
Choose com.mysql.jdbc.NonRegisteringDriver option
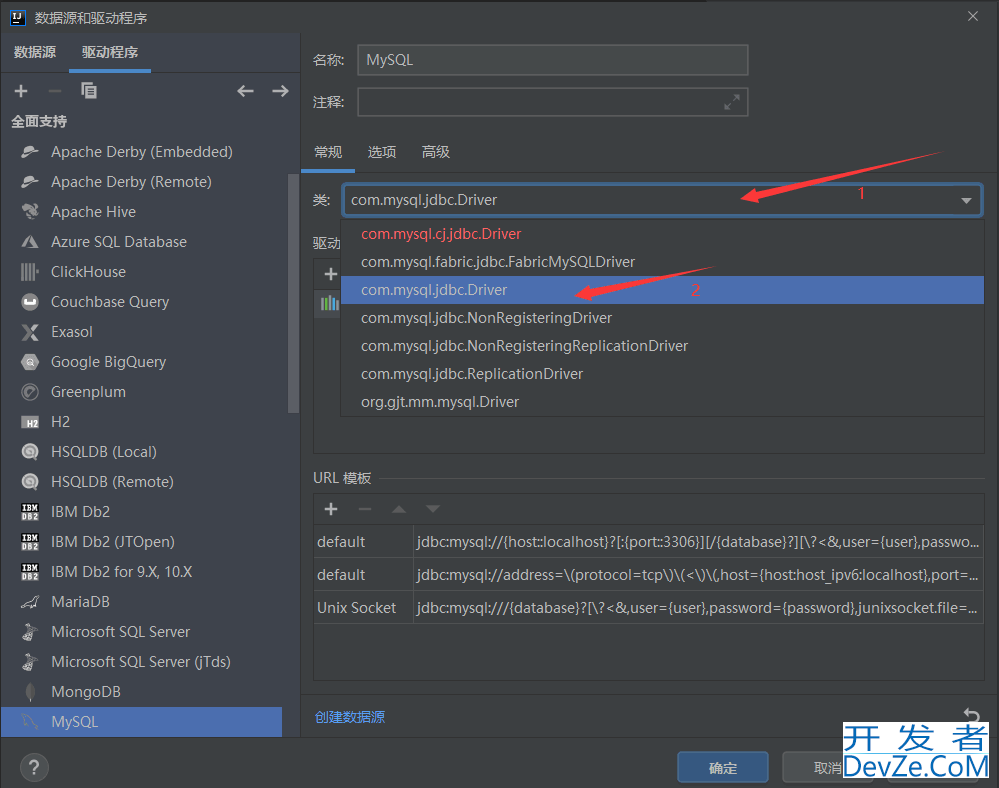pos(663,318)
